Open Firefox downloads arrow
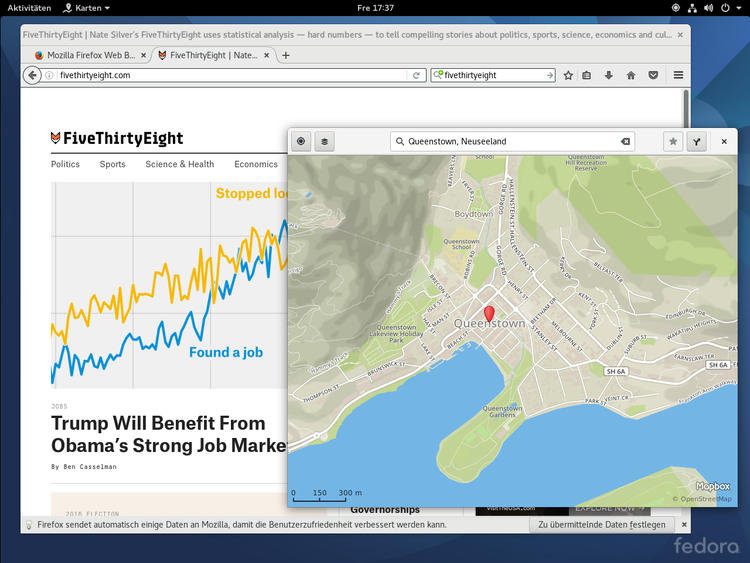The image size is (750, 563). point(608,75)
